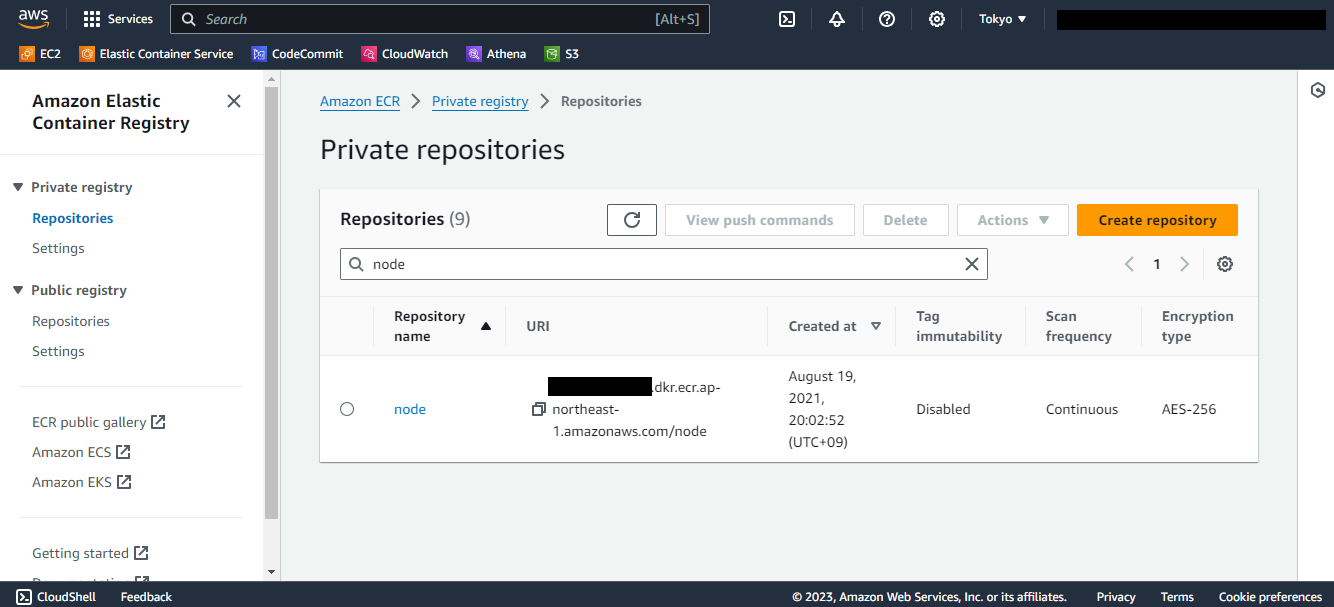Open the Tokyo region dropdown
The image size is (1334, 607).
(1002, 19)
